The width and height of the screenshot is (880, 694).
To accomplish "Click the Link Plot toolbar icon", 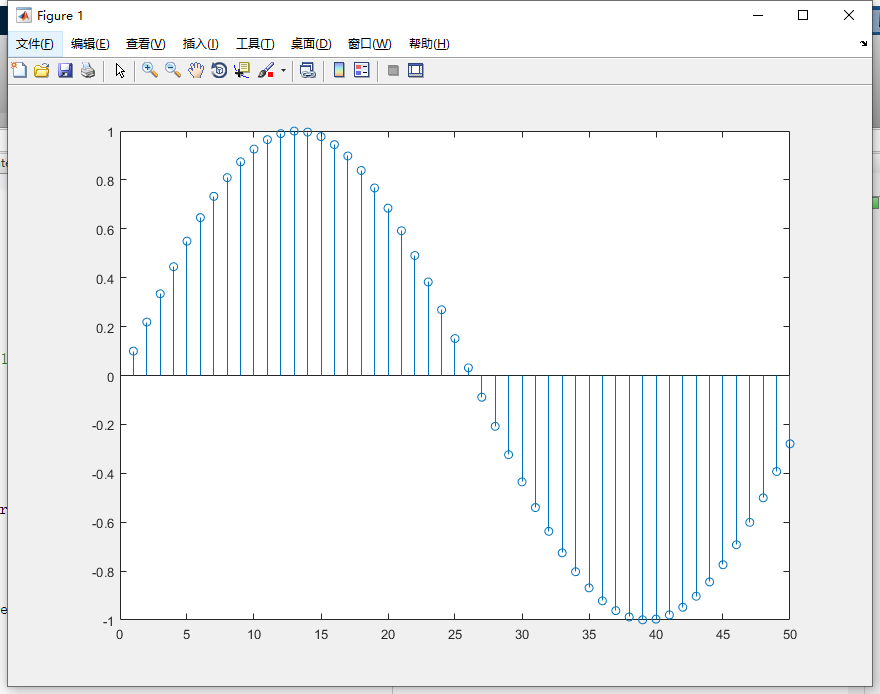I will 308,70.
